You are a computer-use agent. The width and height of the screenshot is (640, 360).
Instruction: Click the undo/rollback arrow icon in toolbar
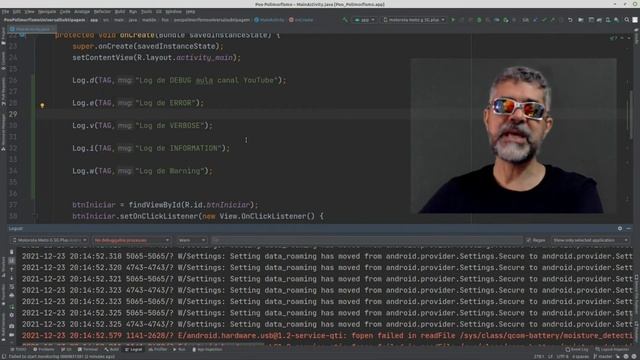570,20
